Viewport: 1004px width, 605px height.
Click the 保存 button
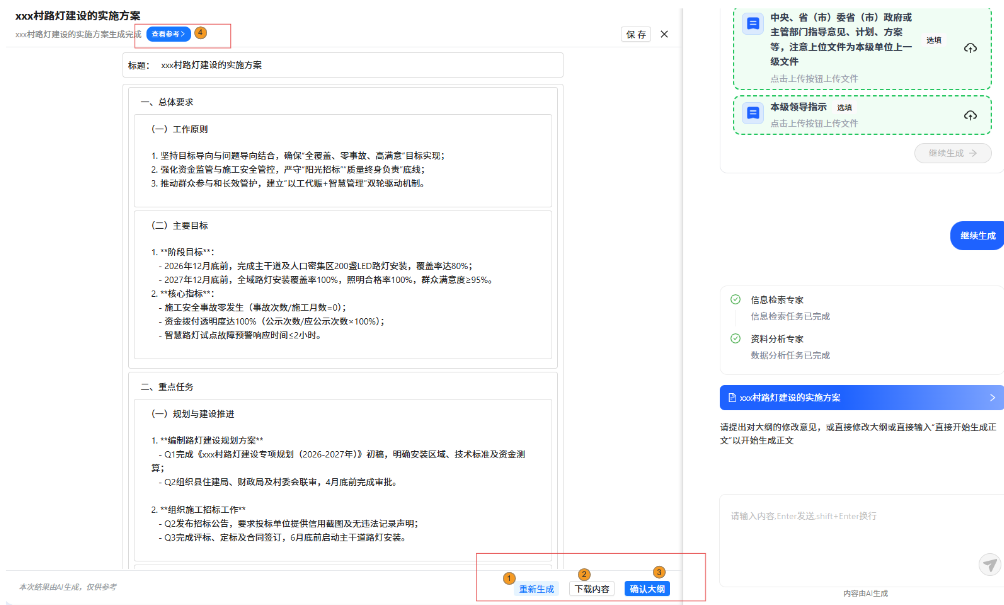pos(636,34)
